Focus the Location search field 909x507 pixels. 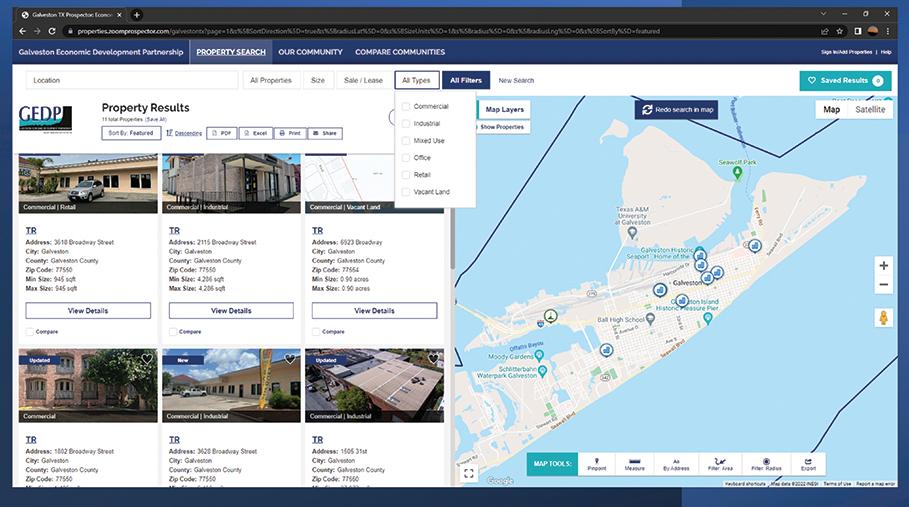(x=132, y=81)
